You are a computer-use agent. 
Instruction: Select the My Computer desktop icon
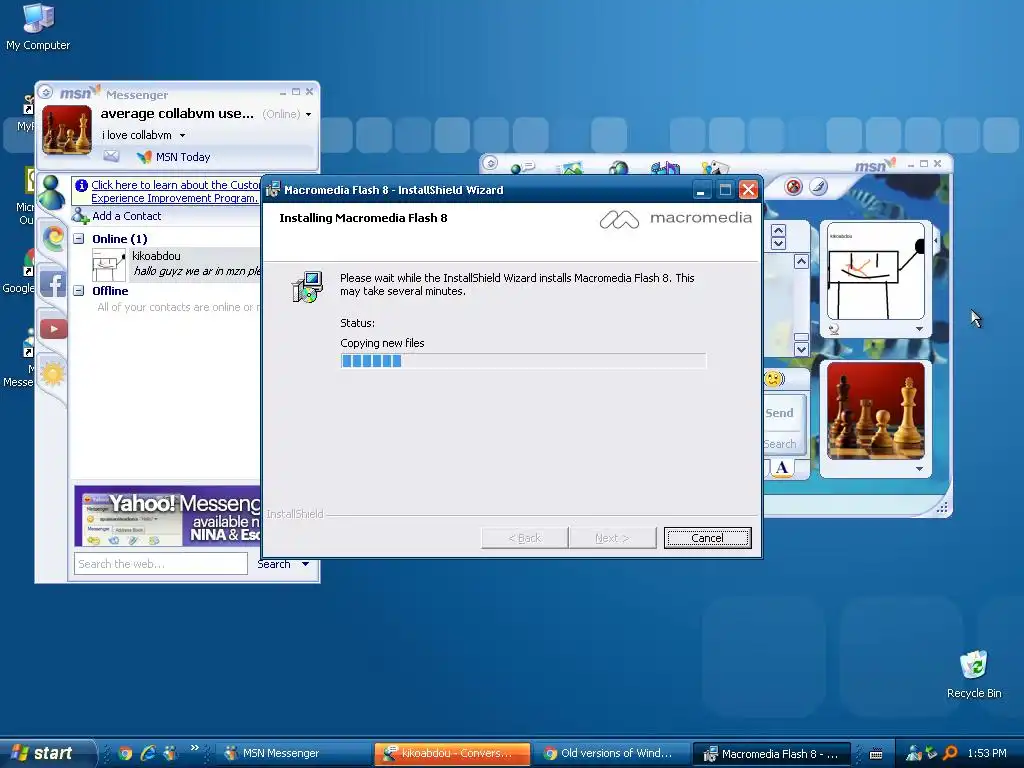[x=39, y=27]
